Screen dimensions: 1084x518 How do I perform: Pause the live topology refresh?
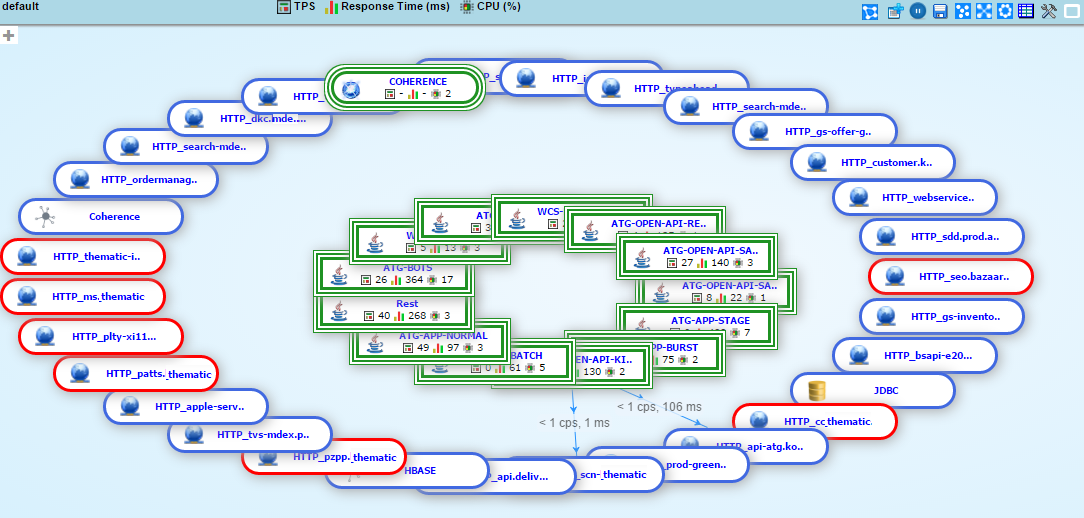tap(917, 12)
